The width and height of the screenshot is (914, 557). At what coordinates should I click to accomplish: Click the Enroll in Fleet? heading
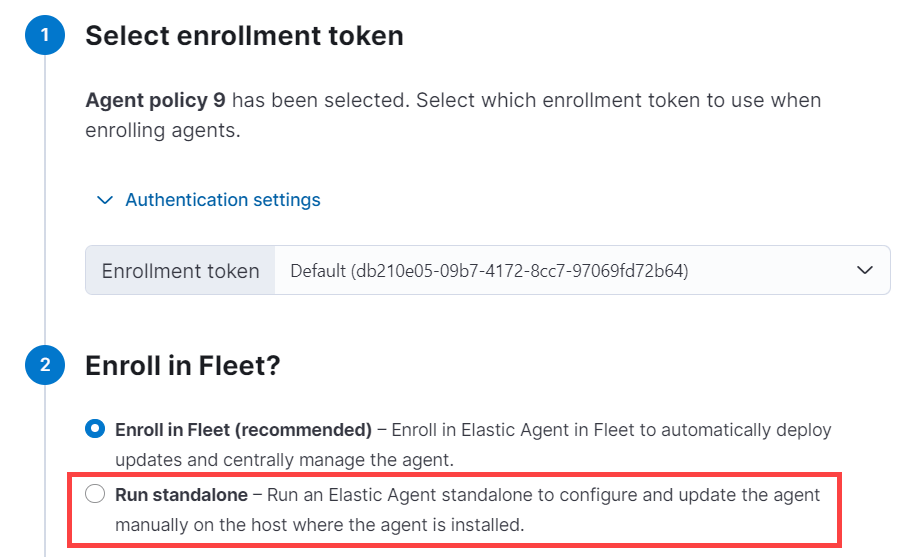click(x=182, y=366)
